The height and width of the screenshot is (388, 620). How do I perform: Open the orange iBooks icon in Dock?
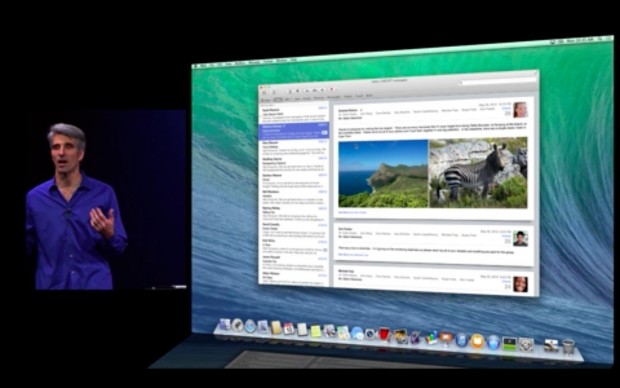(477, 341)
